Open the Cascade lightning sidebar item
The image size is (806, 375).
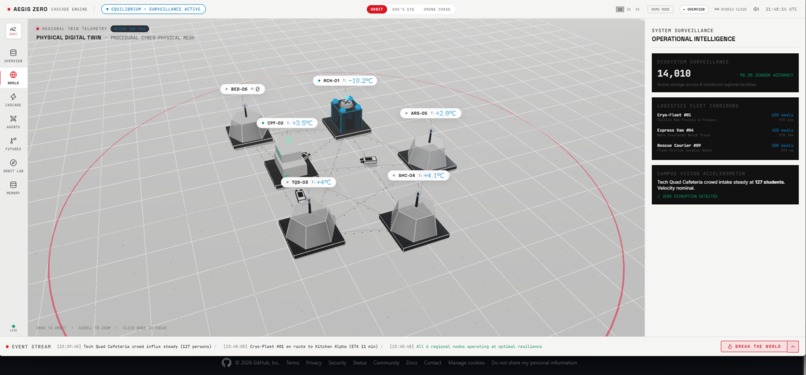[13, 100]
